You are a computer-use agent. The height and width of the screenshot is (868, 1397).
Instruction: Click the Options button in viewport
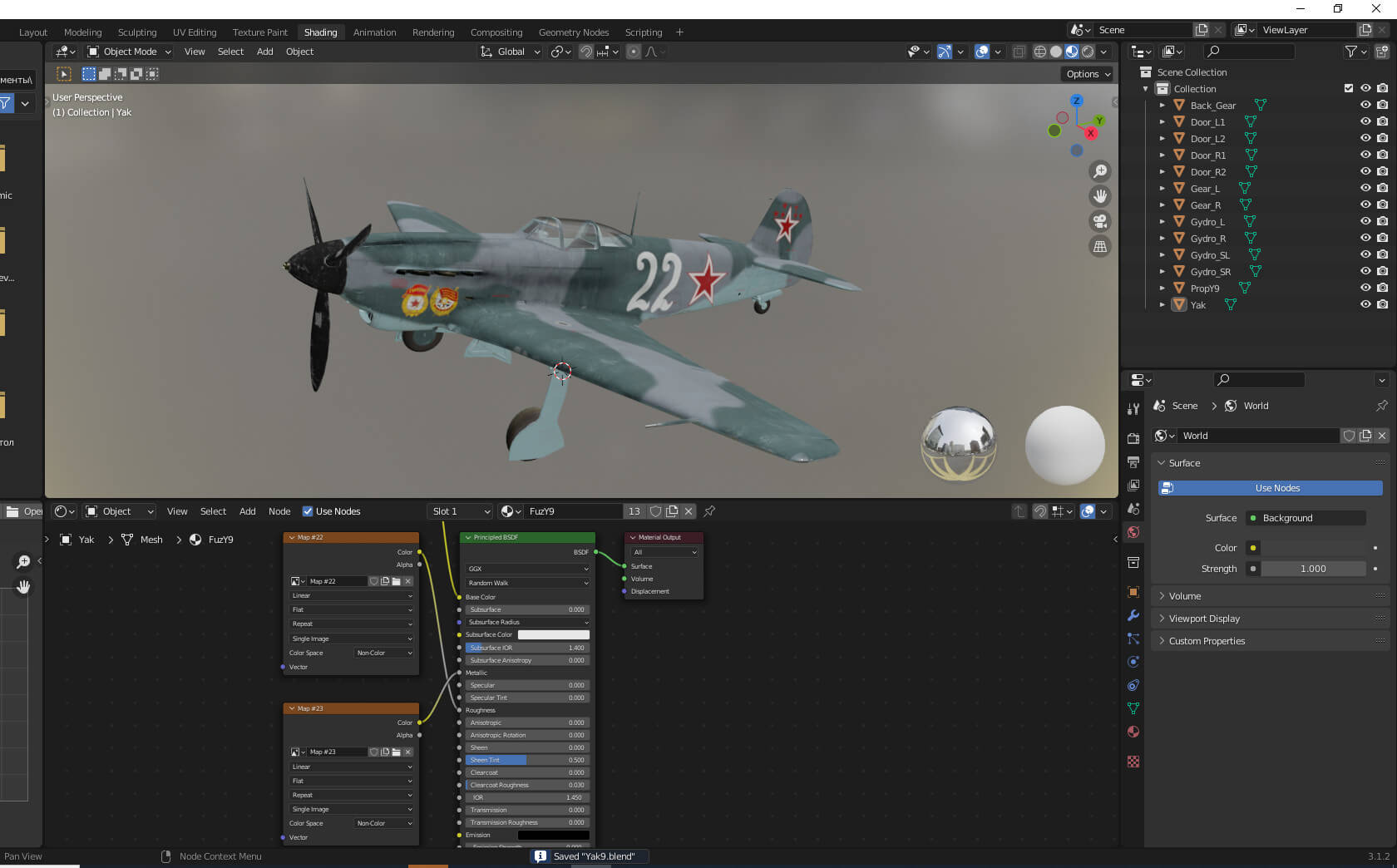(1088, 74)
